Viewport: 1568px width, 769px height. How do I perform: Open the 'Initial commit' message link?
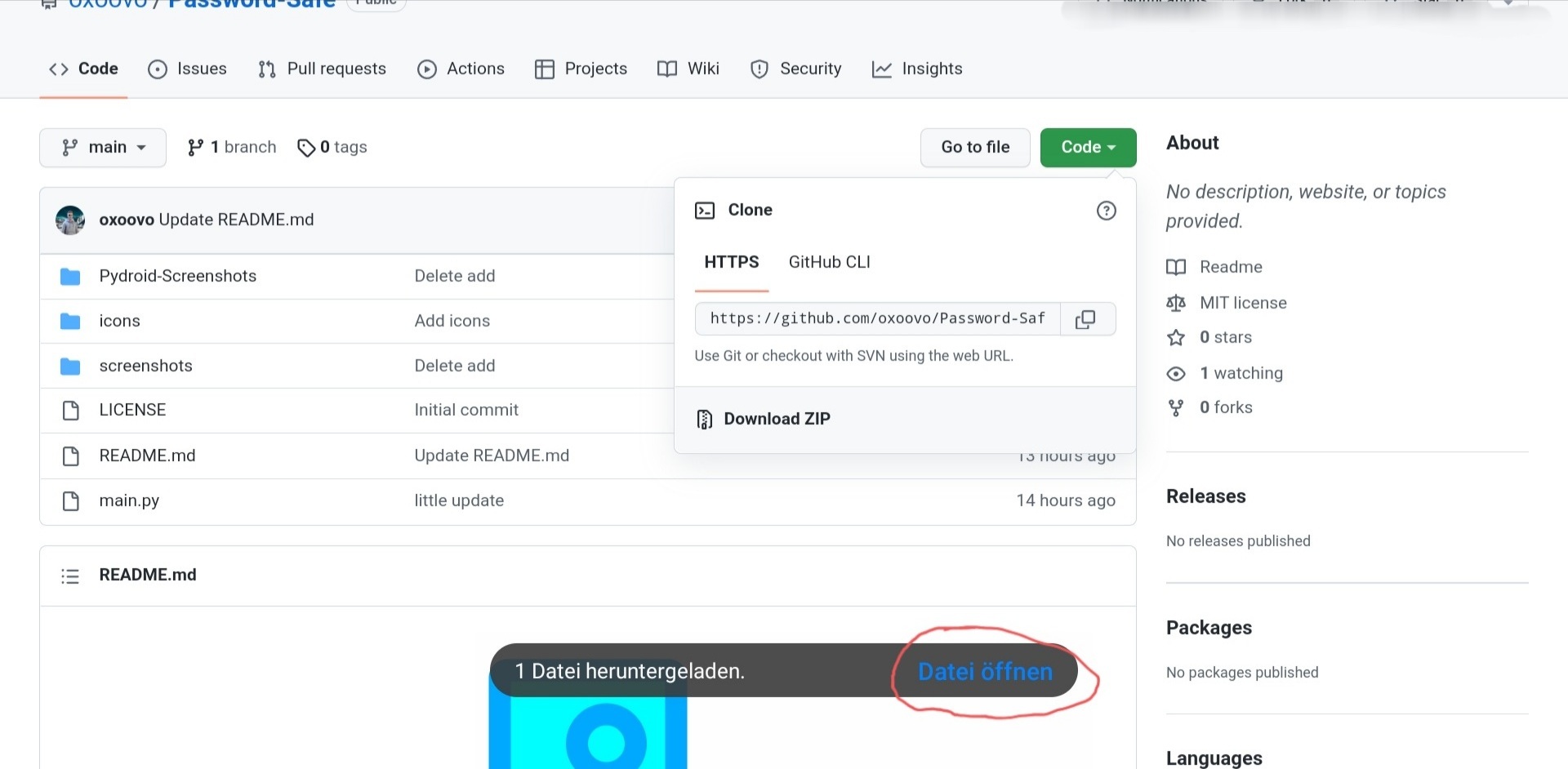tap(466, 410)
